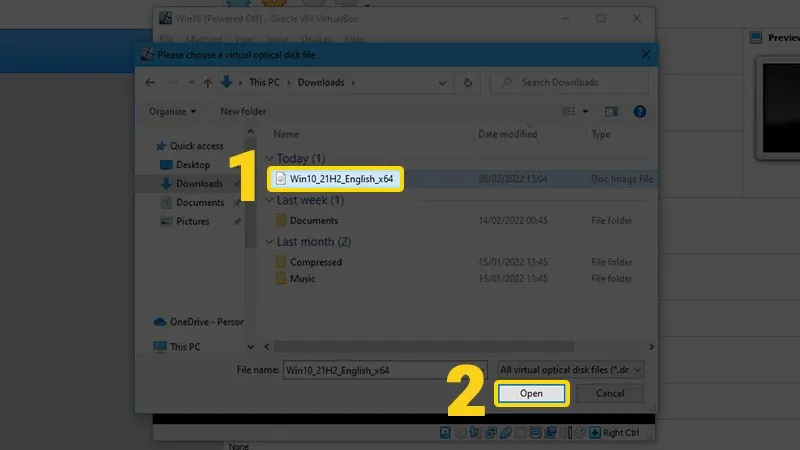Open the Help question mark icon

(640, 111)
